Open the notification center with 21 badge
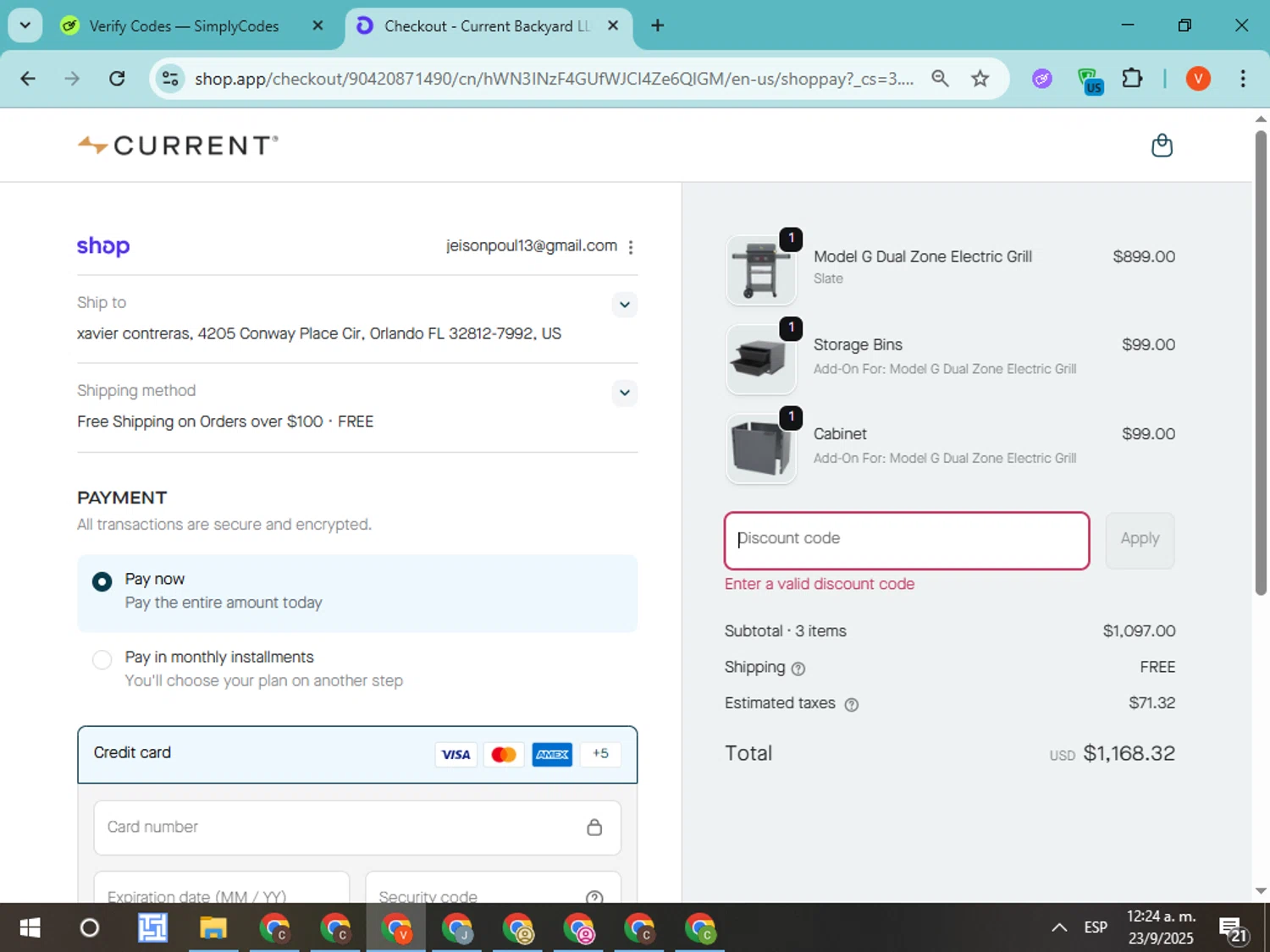This screenshot has height=952, width=1270. tap(1234, 928)
